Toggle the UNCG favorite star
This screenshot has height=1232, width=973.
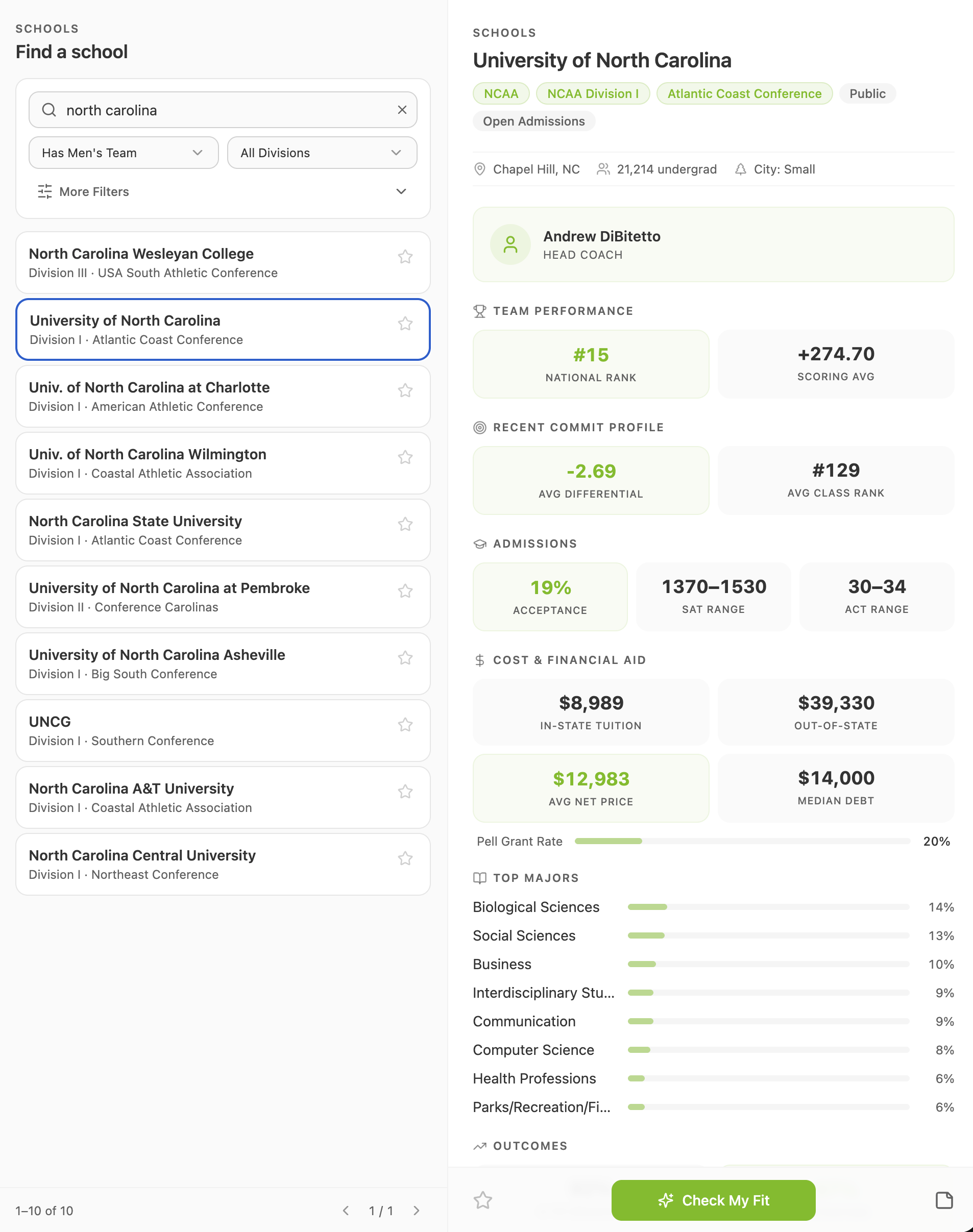tap(405, 725)
